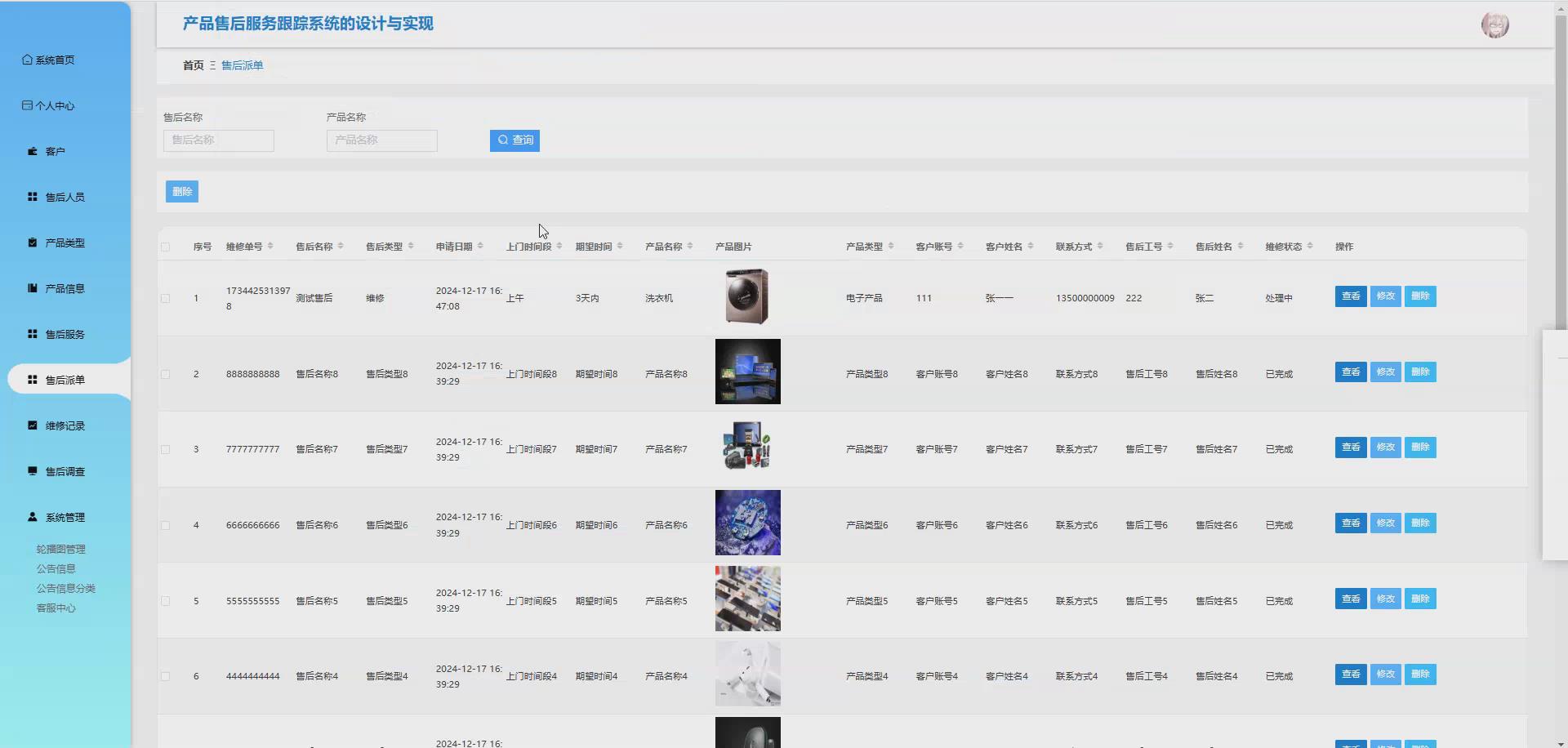The height and width of the screenshot is (748, 1568).
Task: Click 首页 breadcrumb link
Action: tap(194, 65)
